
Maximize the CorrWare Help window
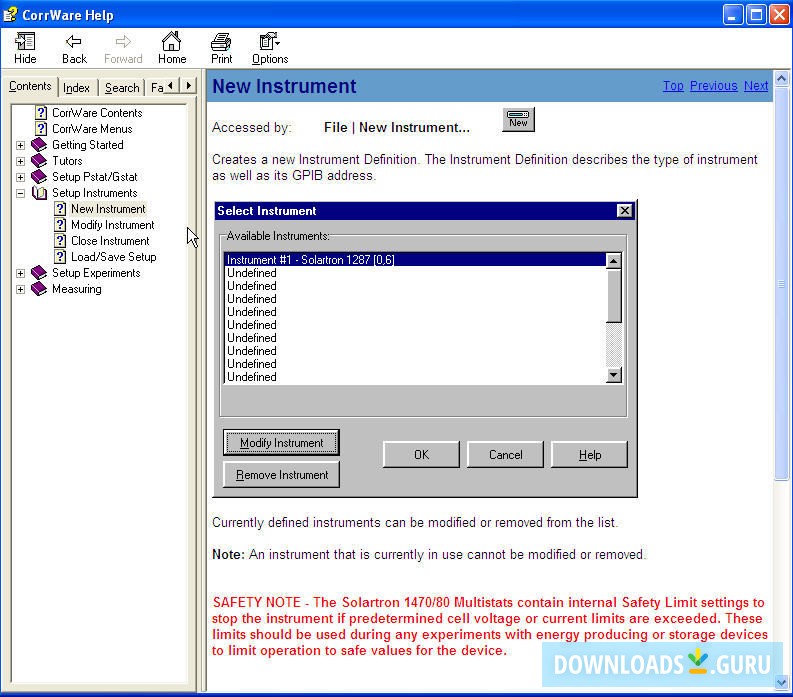tap(756, 15)
